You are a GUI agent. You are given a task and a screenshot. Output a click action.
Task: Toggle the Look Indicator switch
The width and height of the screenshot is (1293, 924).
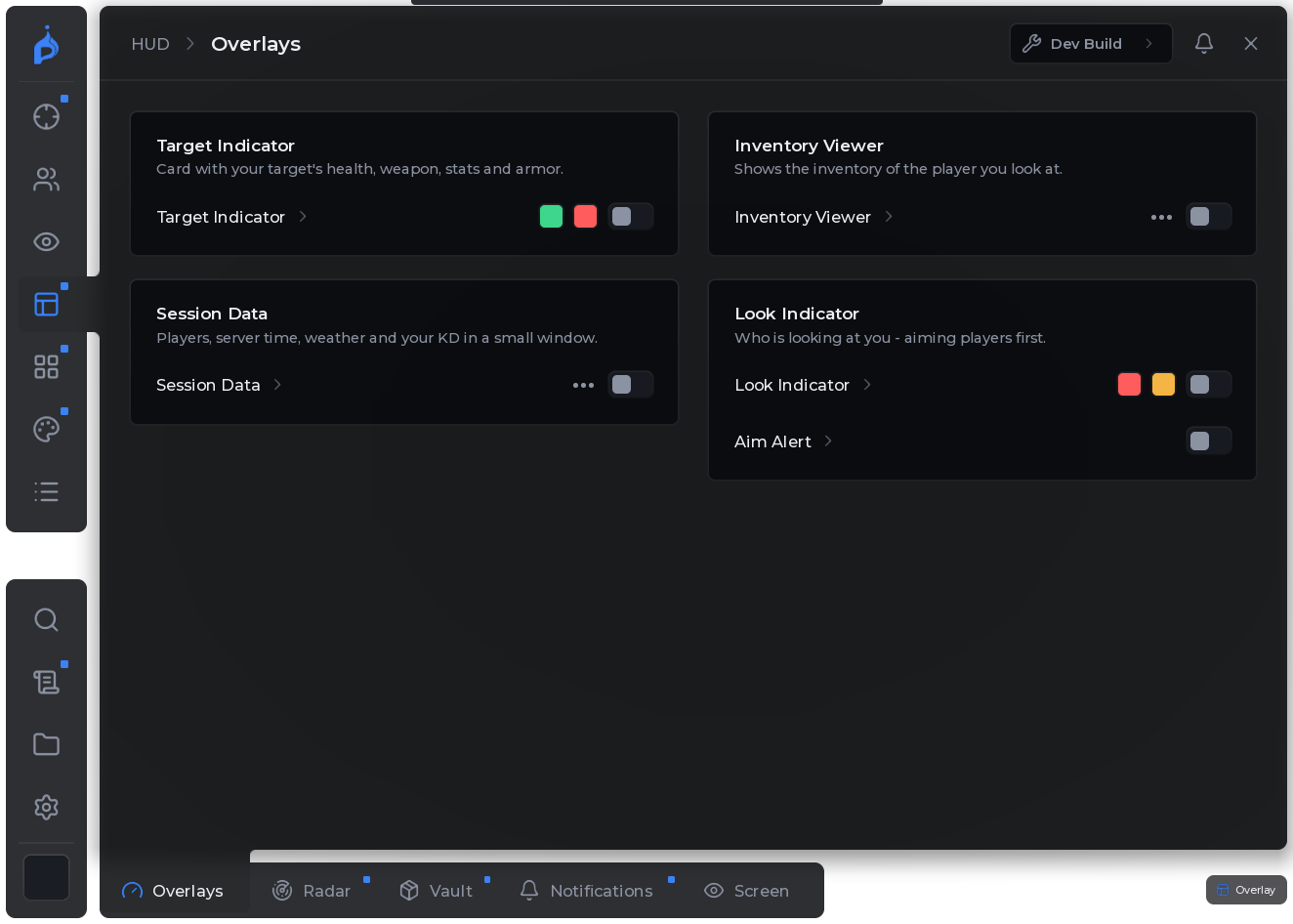pyautogui.click(x=1209, y=384)
